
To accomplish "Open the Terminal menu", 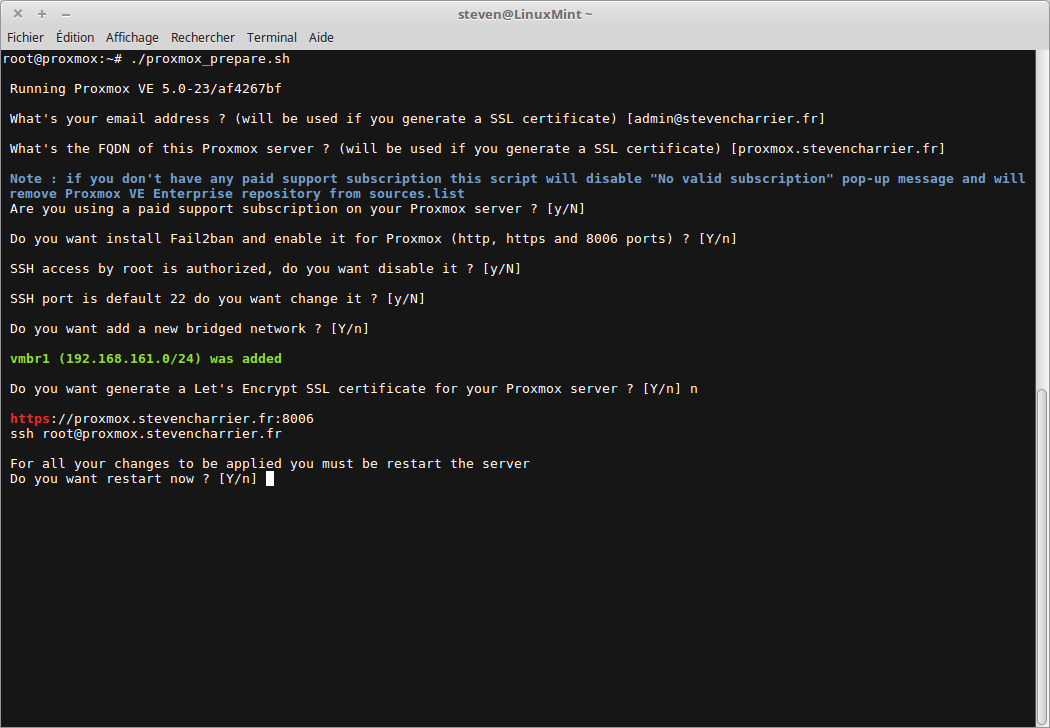I will click(271, 38).
